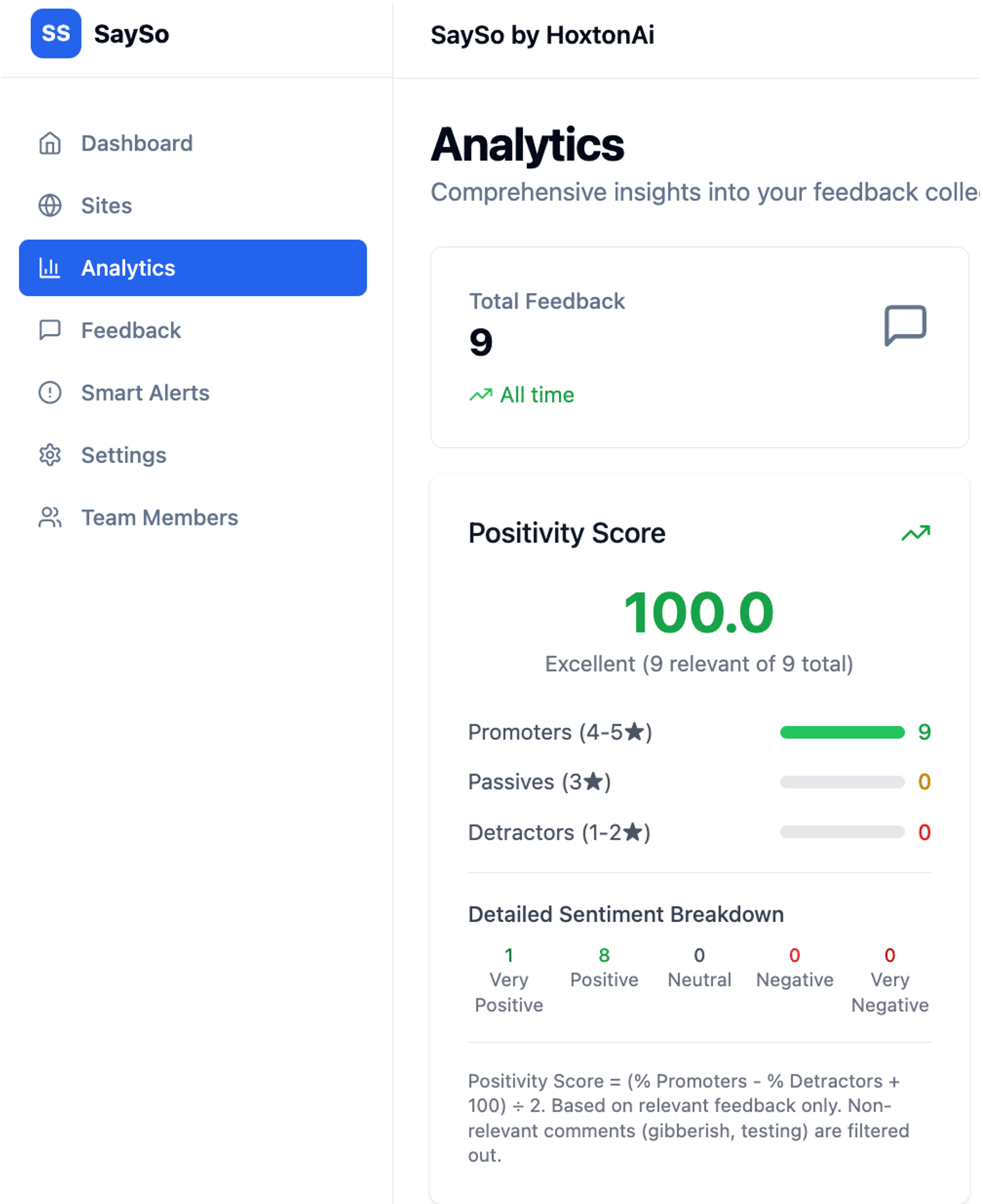Click the green All time trend arrow
The image size is (983, 1204).
pos(481,394)
